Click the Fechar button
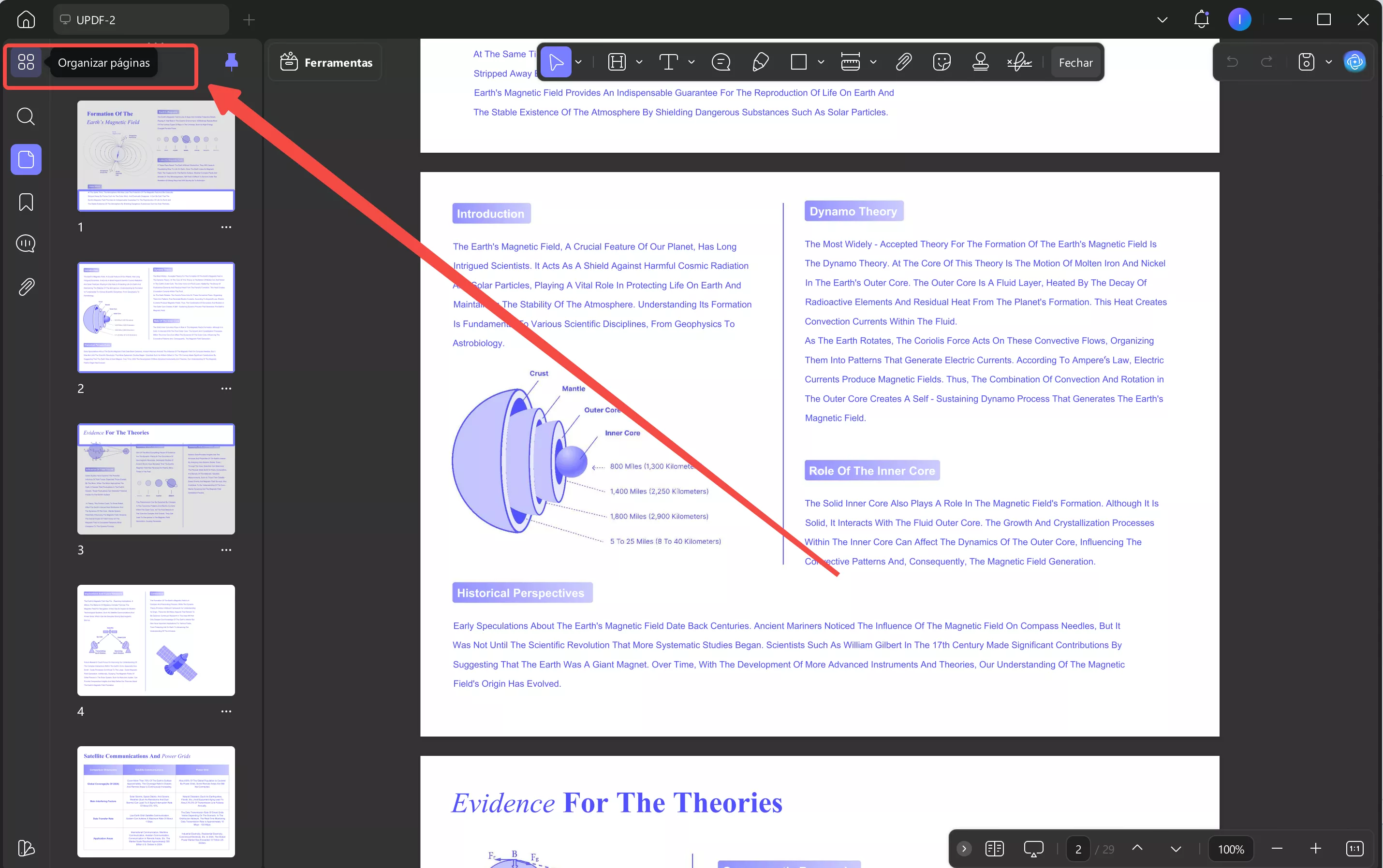 [1075, 62]
